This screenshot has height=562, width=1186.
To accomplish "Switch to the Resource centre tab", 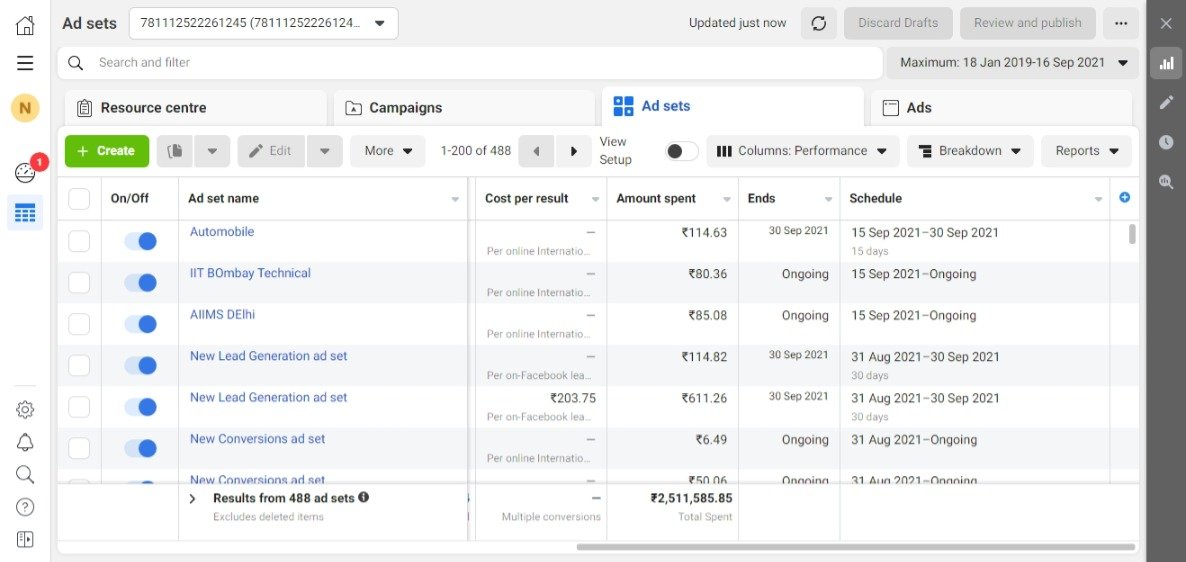I will (x=196, y=108).
